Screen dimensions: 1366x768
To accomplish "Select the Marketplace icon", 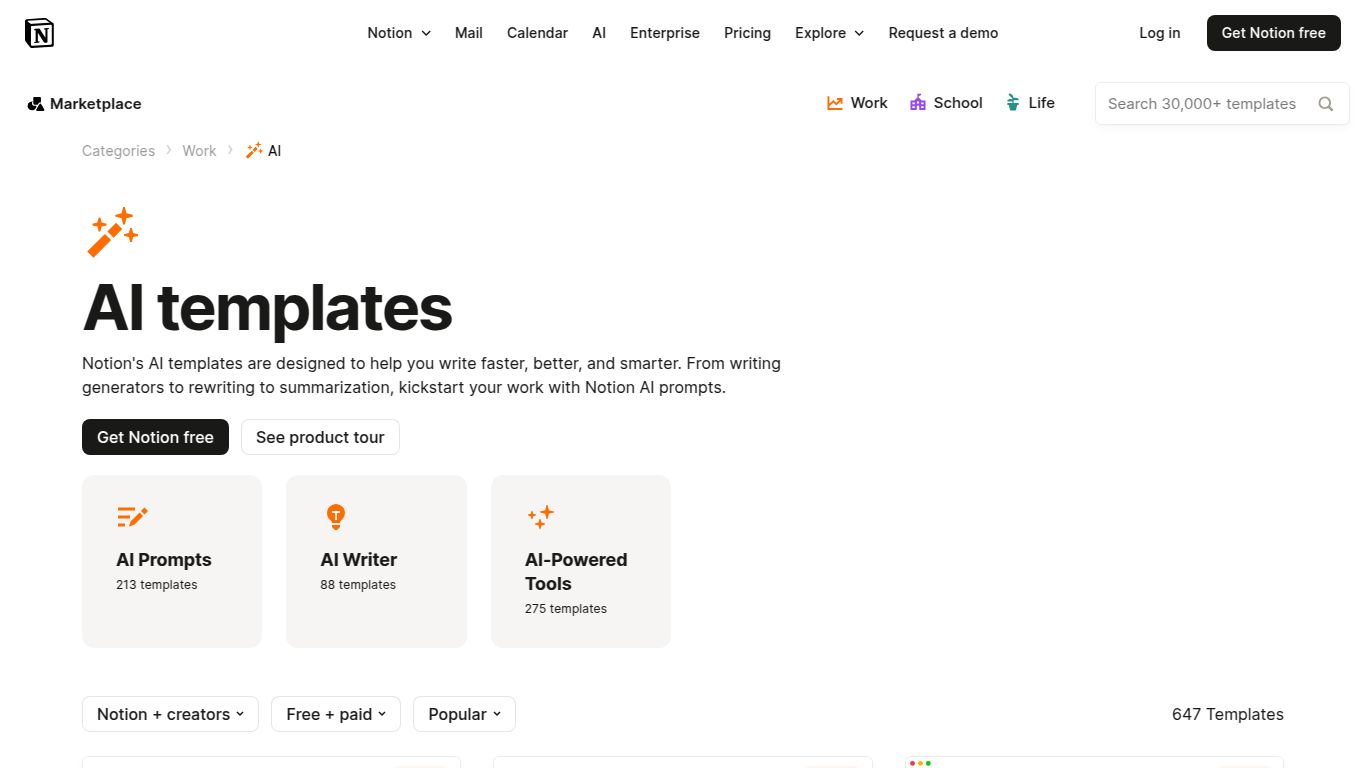I will click(x=36, y=103).
